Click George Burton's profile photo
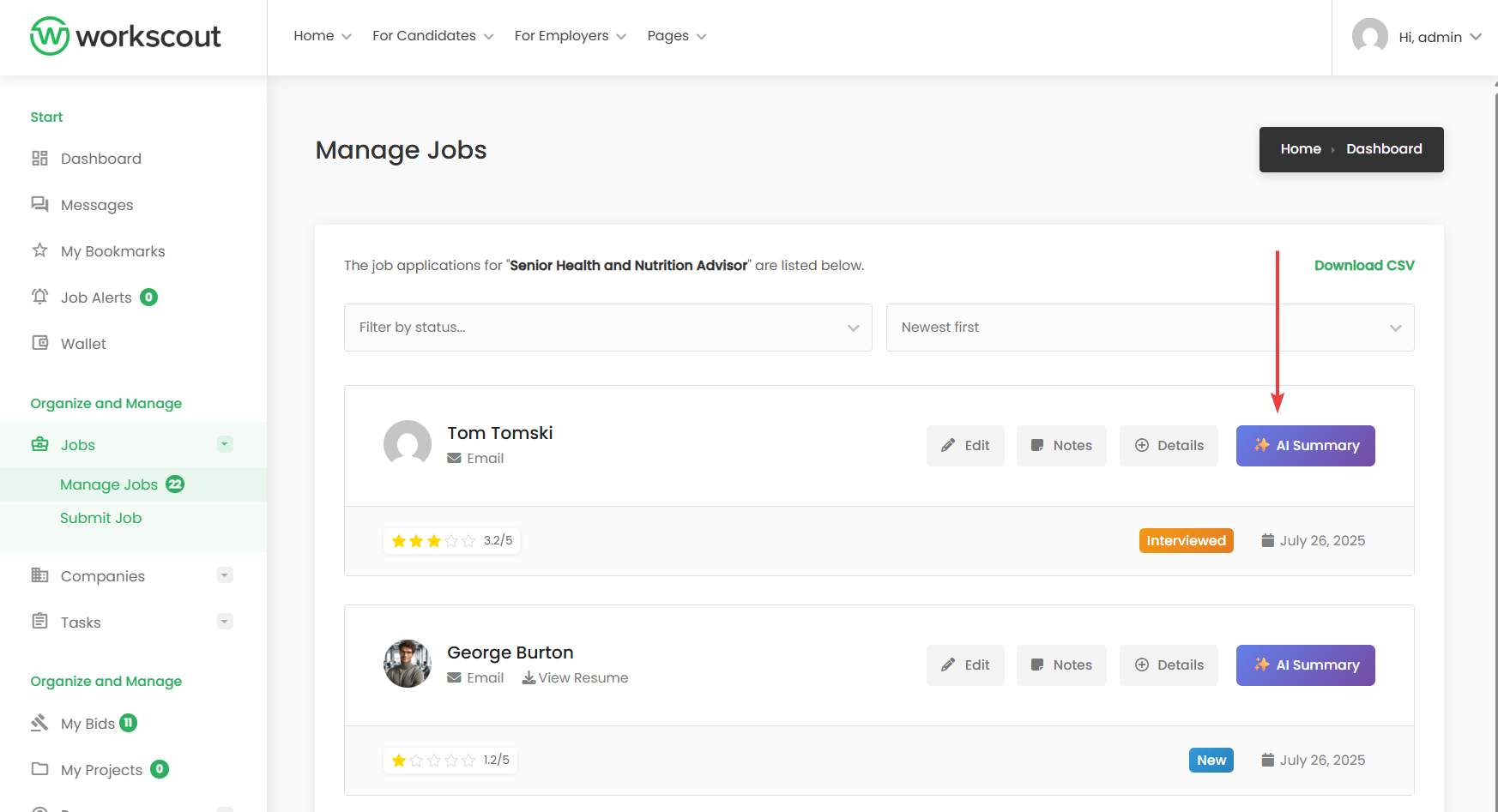Screen dimensions: 1498x812 (x=408, y=664)
